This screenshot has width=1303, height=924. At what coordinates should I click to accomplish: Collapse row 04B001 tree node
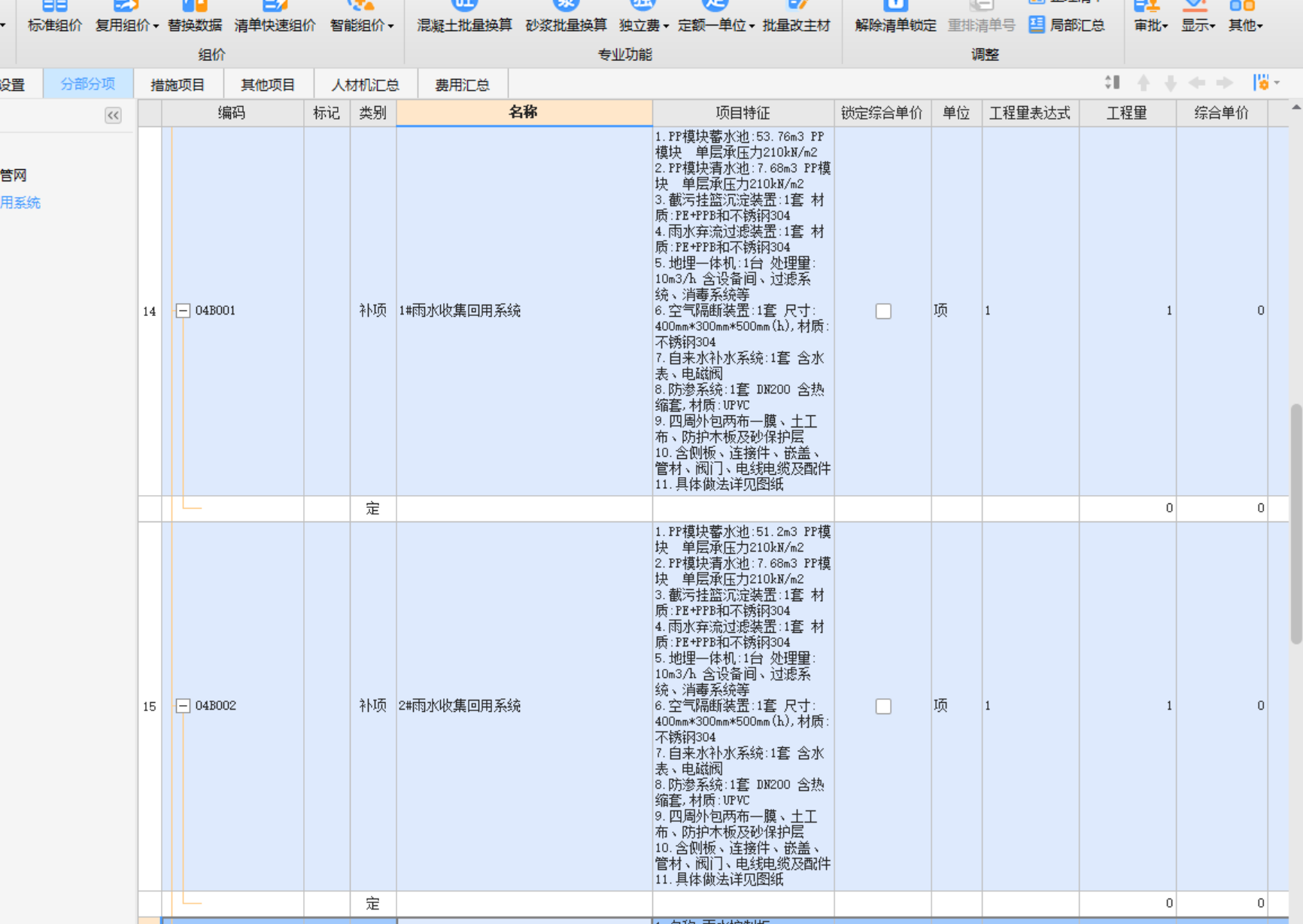pyautogui.click(x=183, y=311)
